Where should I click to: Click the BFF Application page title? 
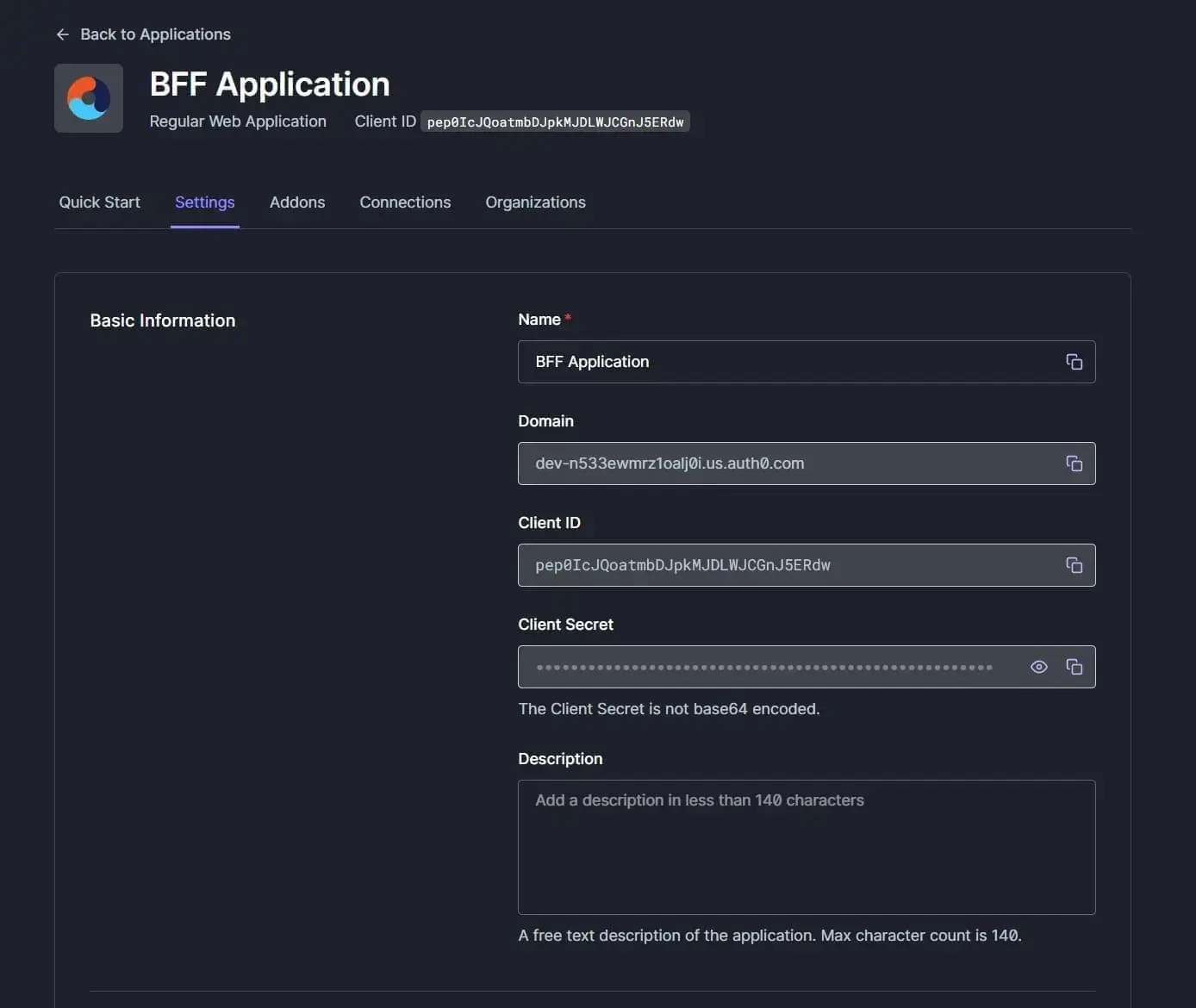270,84
